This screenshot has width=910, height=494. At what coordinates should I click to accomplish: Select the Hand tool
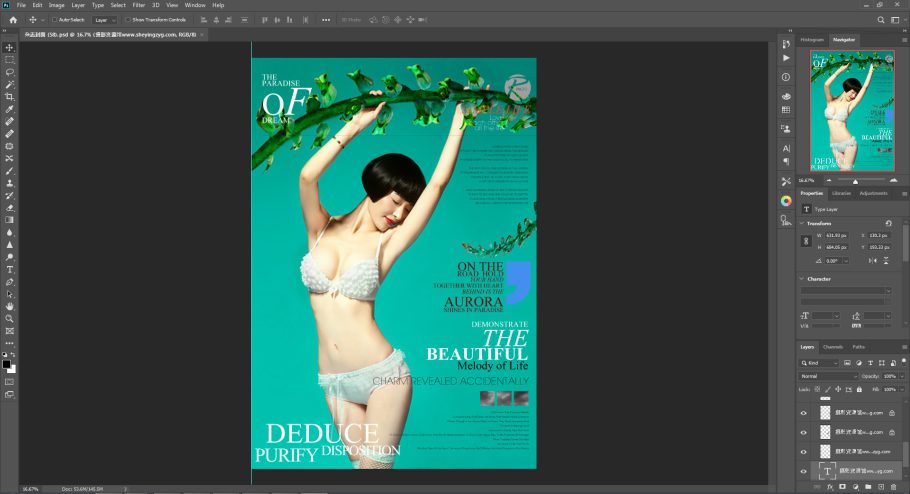point(9,307)
